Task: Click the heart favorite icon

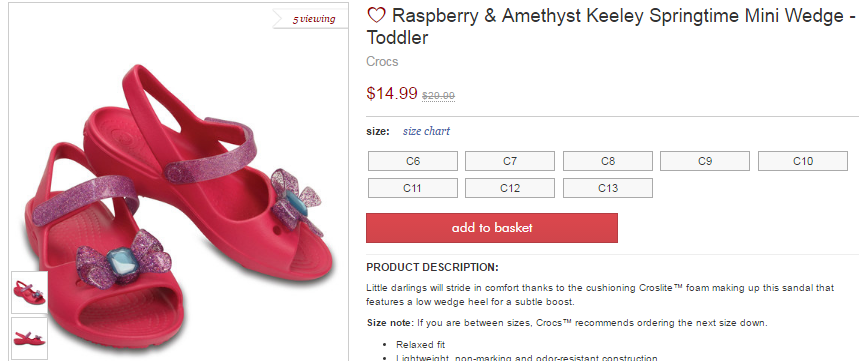Action: tap(376, 15)
